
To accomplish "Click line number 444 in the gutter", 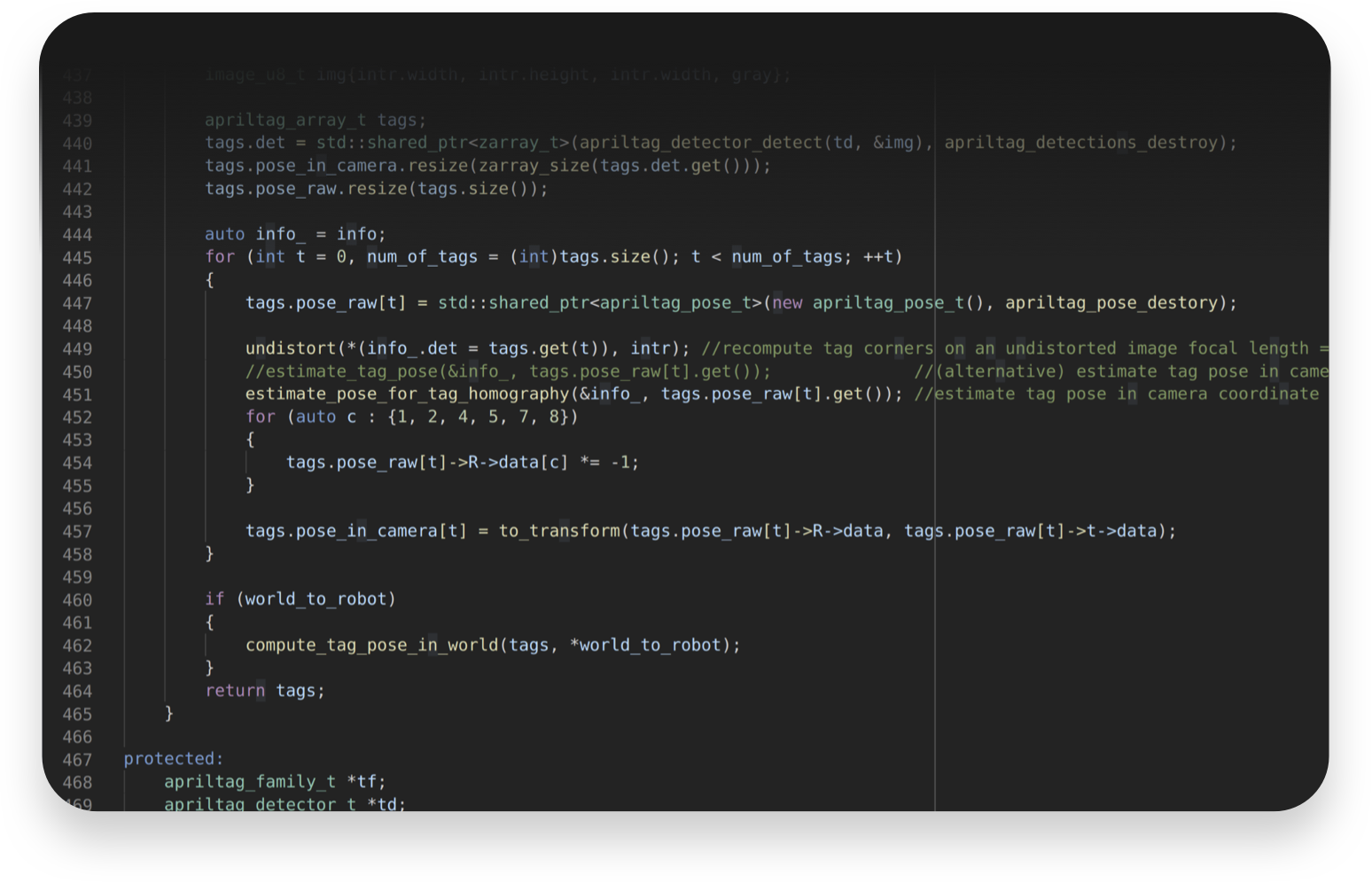I will coord(77,233).
